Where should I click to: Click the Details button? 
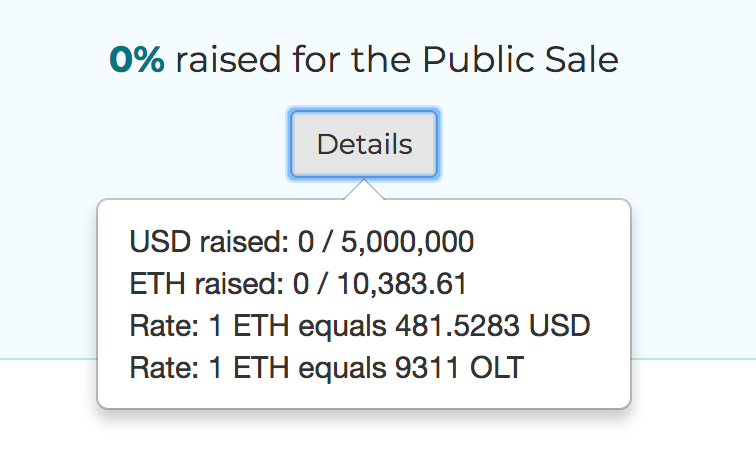click(364, 144)
